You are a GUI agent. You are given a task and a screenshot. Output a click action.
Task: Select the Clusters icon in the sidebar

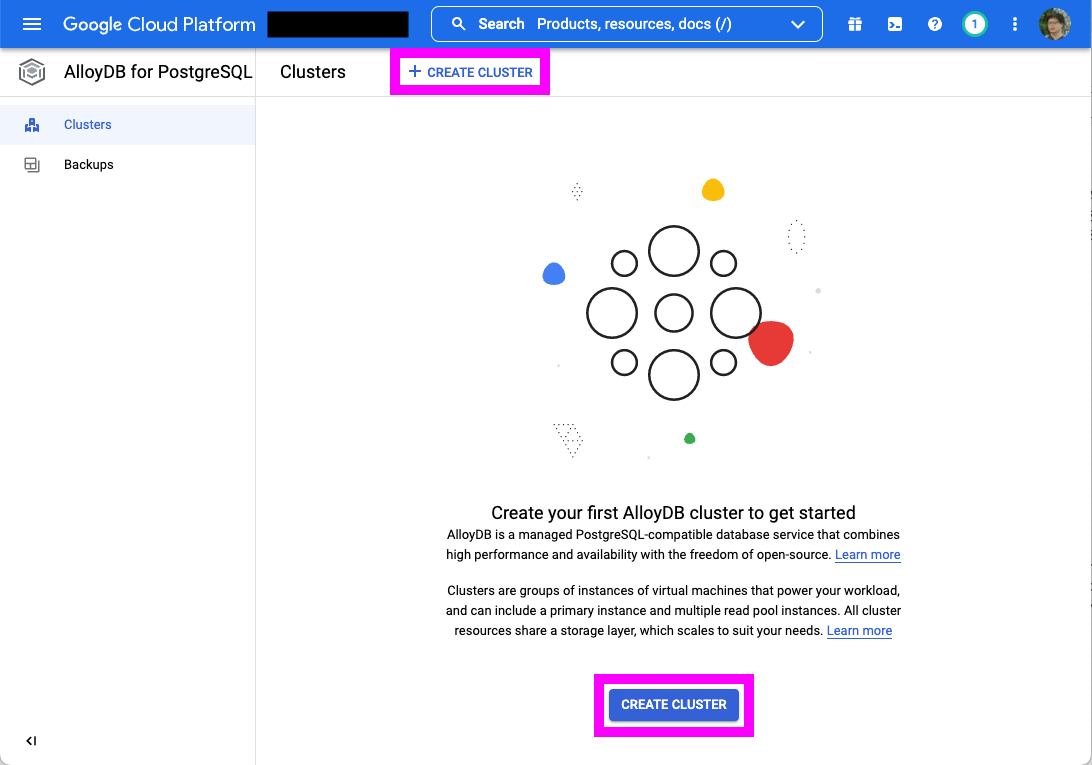pyautogui.click(x=32, y=124)
